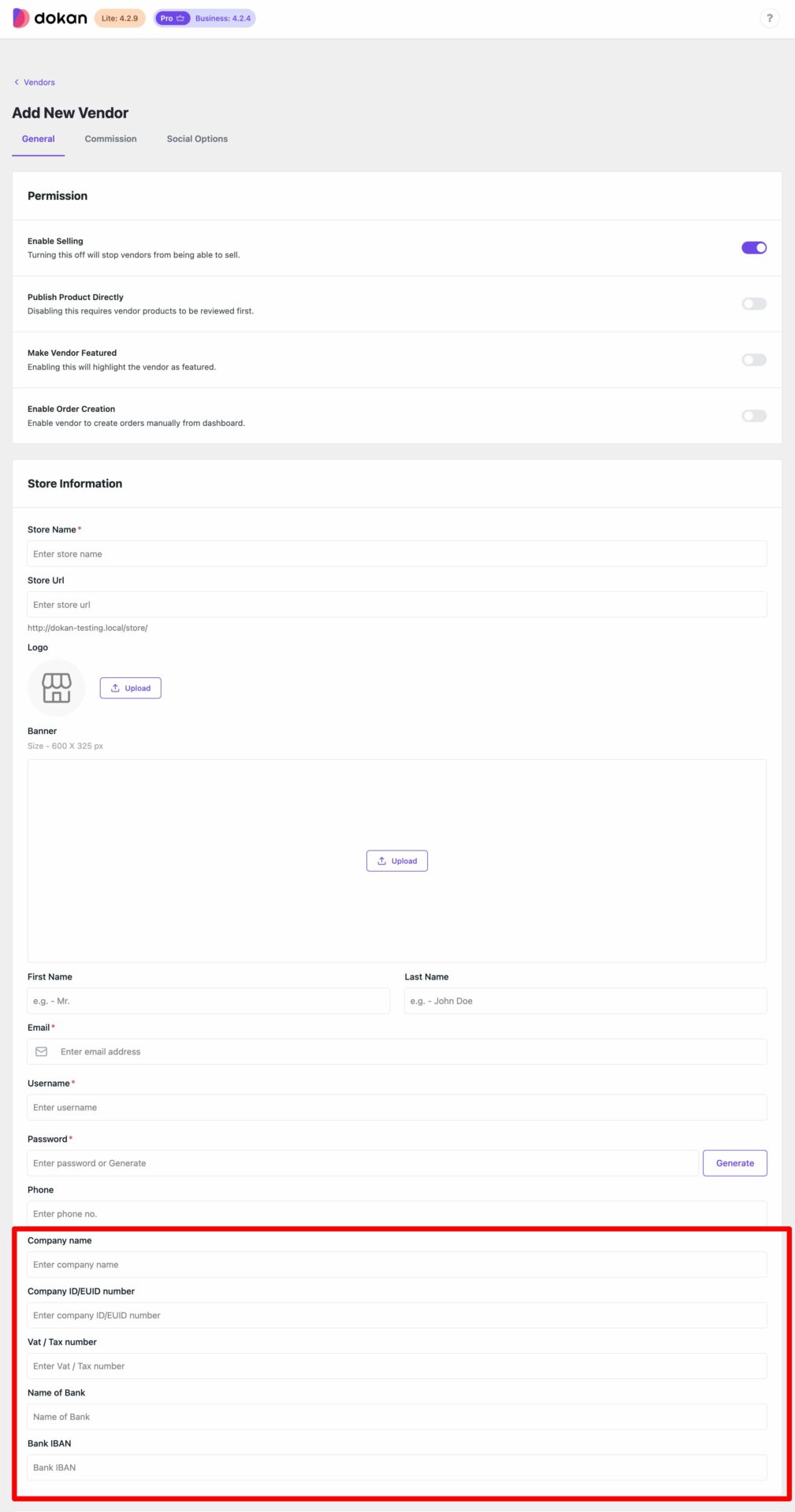Focus the Name of Bank input
This screenshot has height=1512, width=795.
[x=397, y=1416]
